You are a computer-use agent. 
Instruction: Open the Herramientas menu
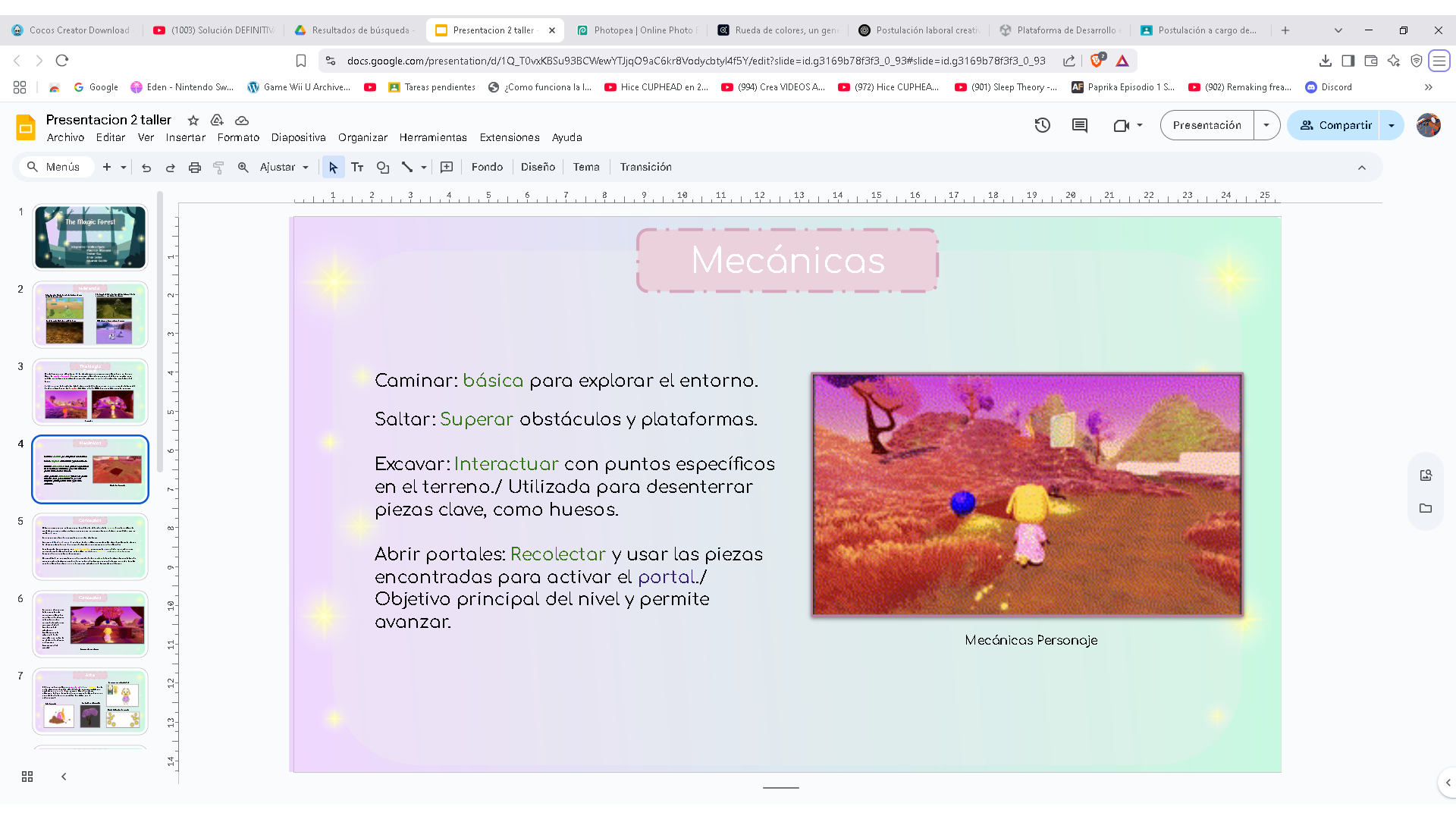tap(433, 137)
